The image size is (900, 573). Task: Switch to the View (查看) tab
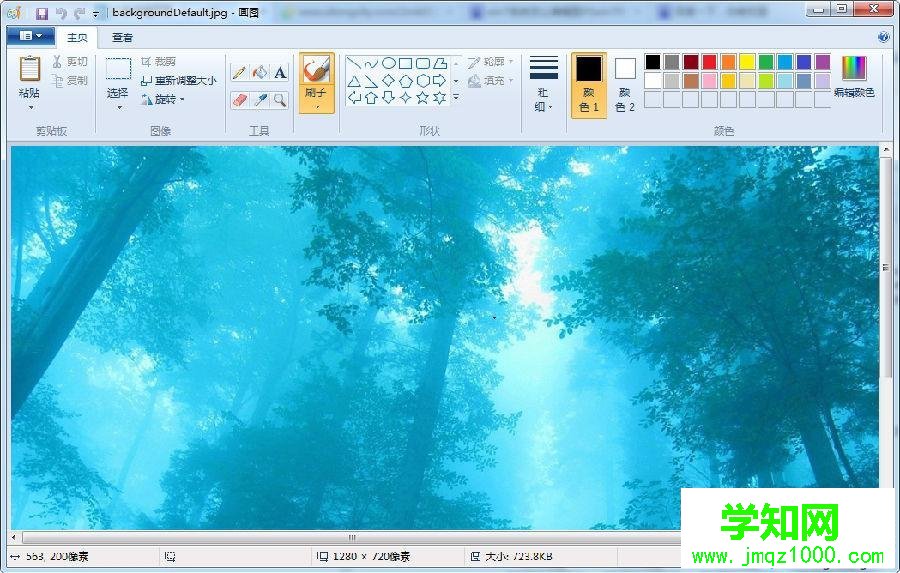click(122, 38)
